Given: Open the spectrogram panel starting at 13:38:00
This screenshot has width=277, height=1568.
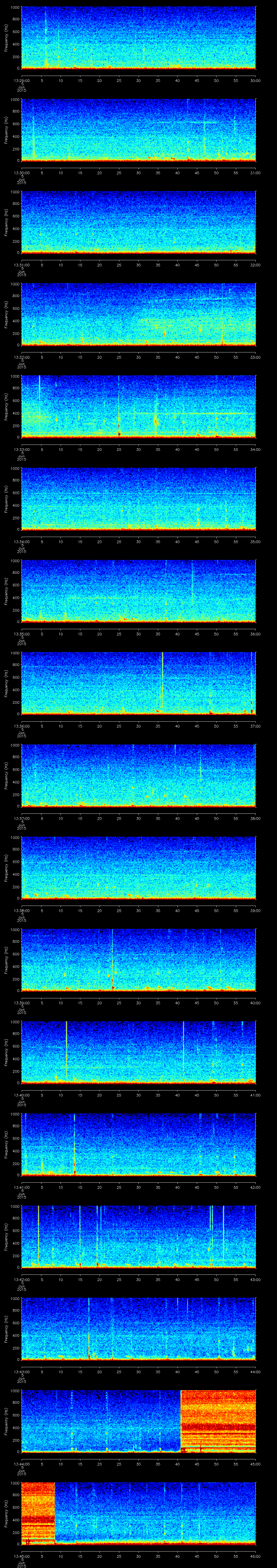Looking at the screenshot, I should point(138,868).
